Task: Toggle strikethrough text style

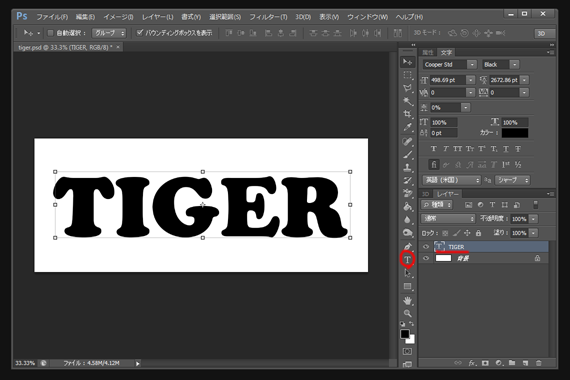Action: 518,149
